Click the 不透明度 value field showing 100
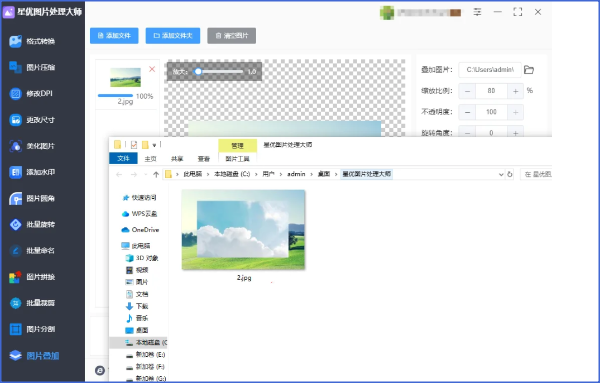 click(x=491, y=112)
